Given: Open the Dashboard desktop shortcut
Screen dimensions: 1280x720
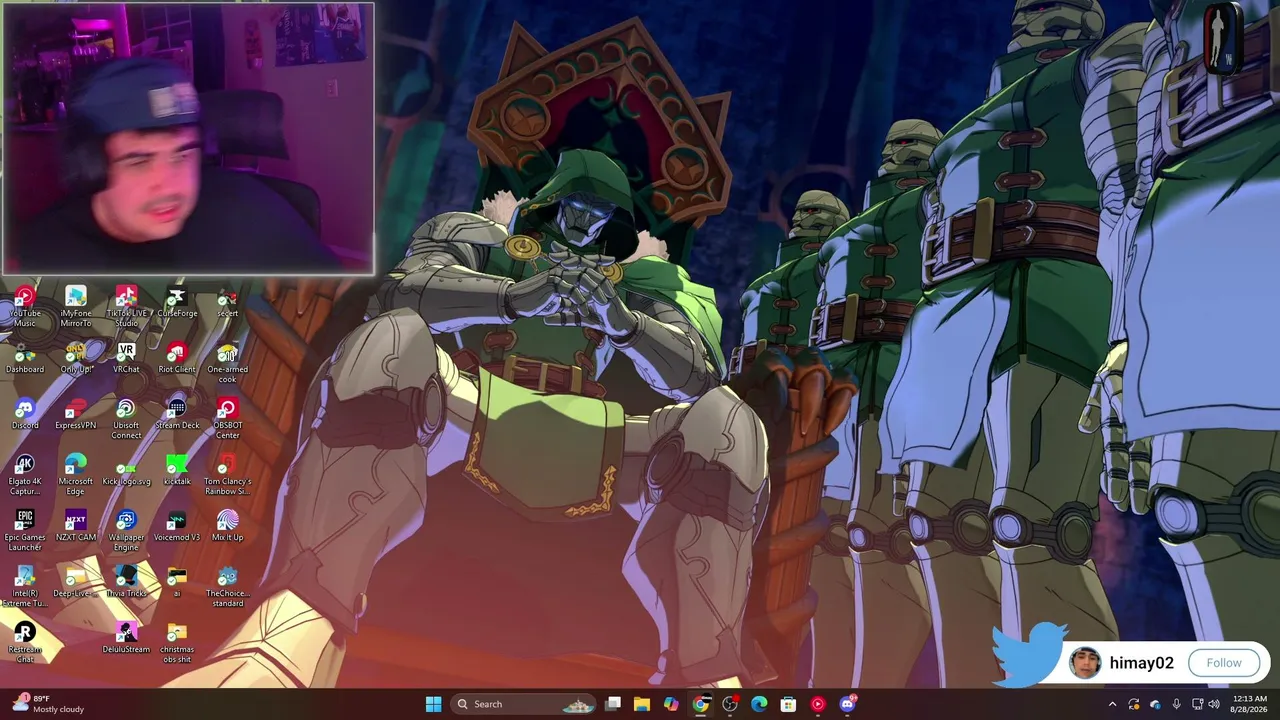Looking at the screenshot, I should point(25,357).
